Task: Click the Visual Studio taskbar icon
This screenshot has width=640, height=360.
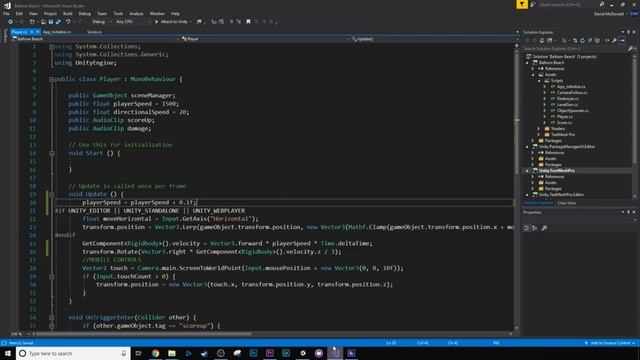Action: (x=335, y=353)
